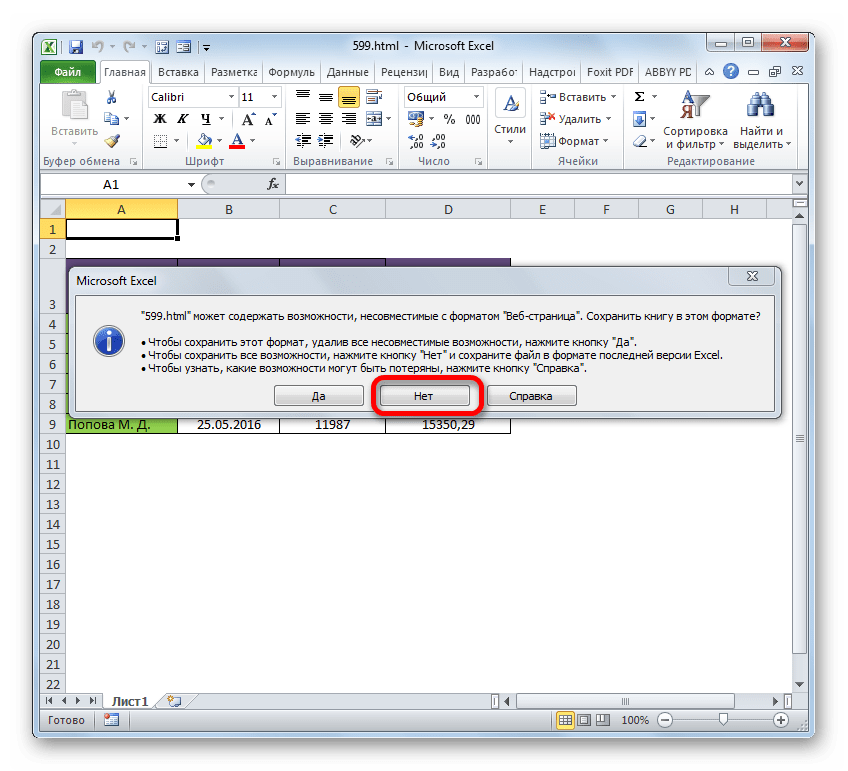This screenshot has height=771, width=848.
Task: Switch to the Вставка tab
Action: pos(178,72)
